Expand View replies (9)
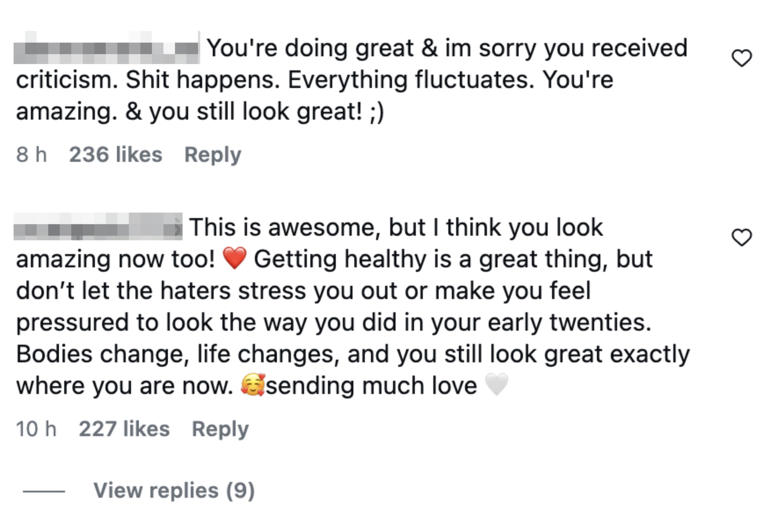This screenshot has height=511, width=768. click(174, 490)
